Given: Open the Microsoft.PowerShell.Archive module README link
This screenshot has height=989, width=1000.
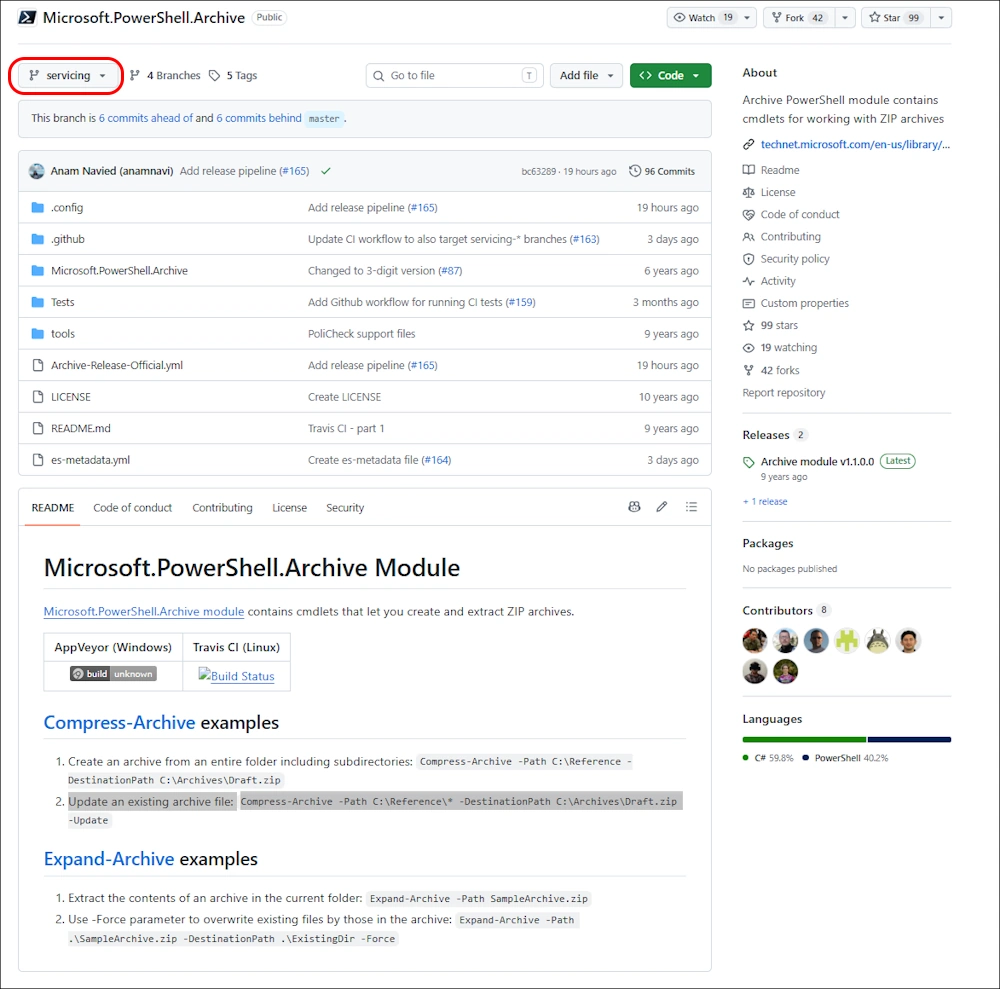Looking at the screenshot, I should (143, 612).
